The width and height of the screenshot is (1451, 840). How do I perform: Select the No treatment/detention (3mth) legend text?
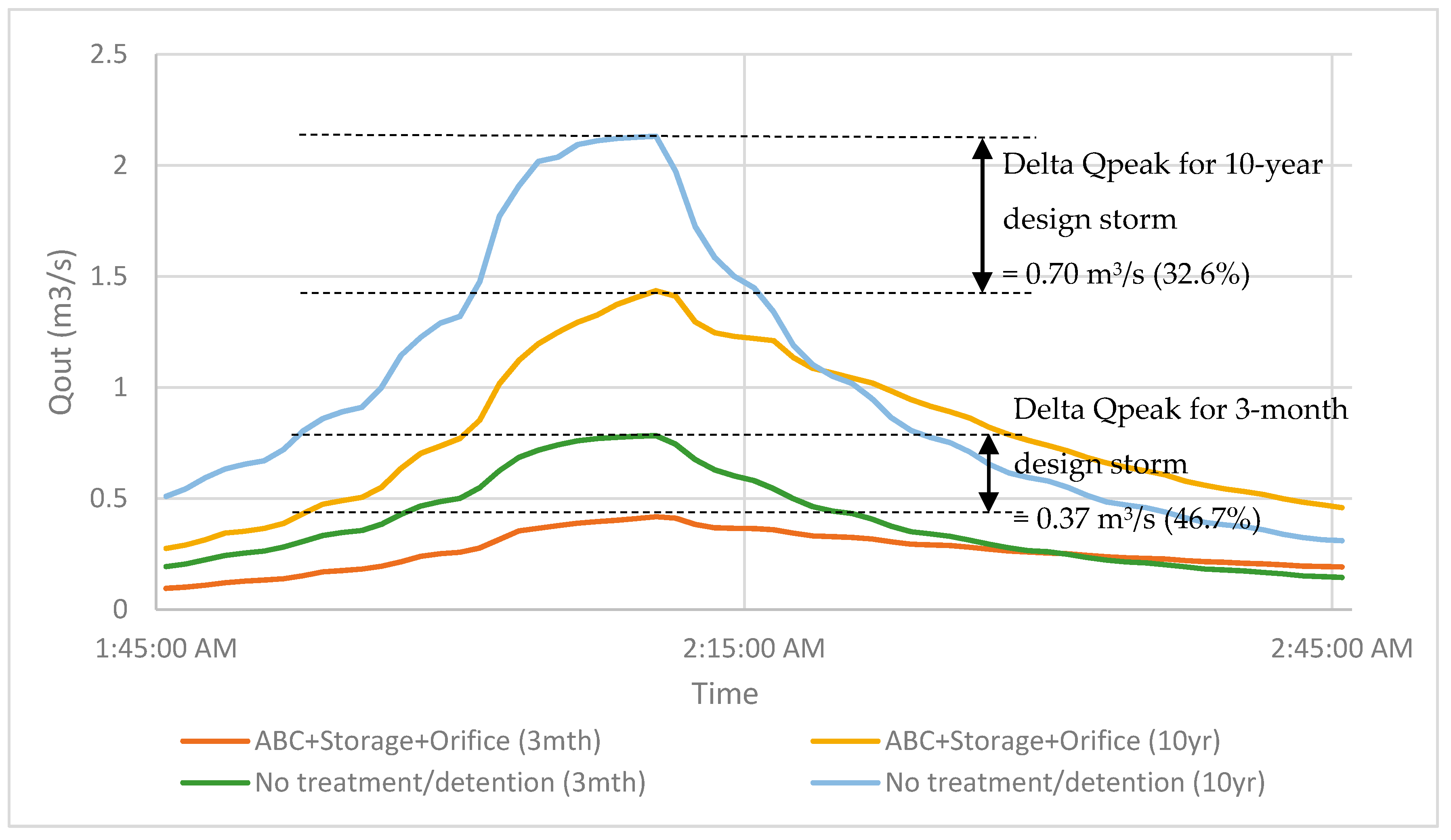click(x=450, y=783)
